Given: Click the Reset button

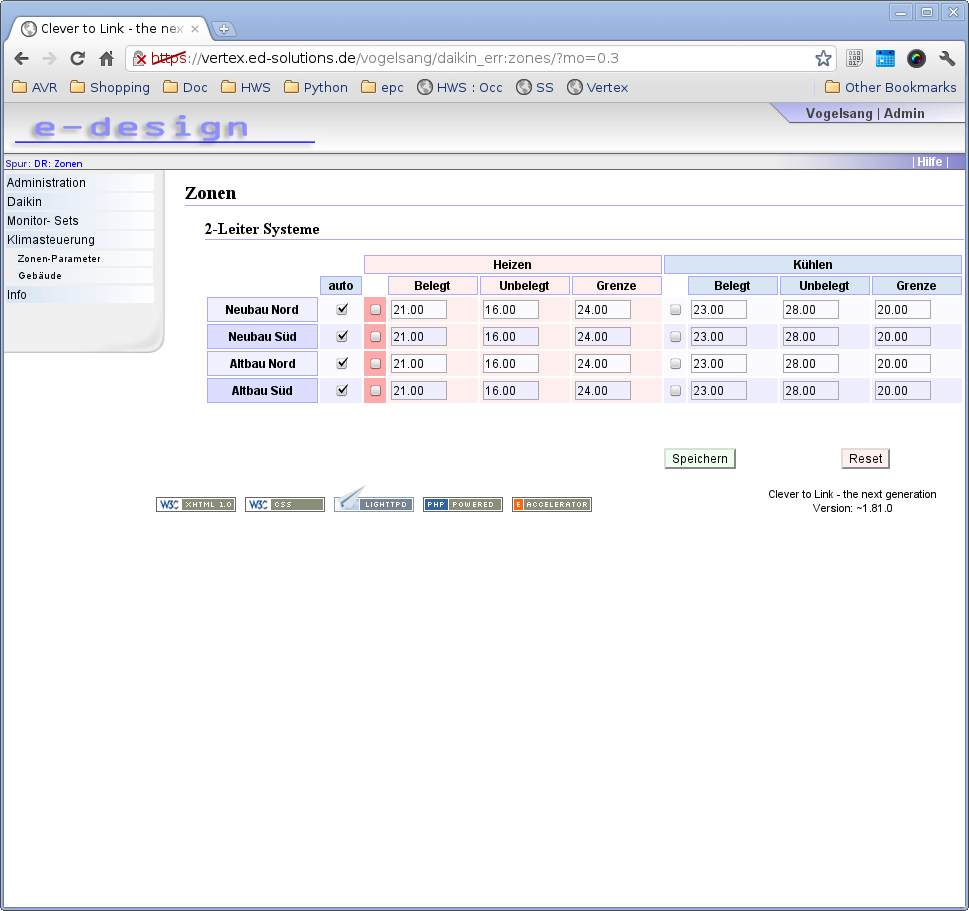Looking at the screenshot, I should (865, 459).
